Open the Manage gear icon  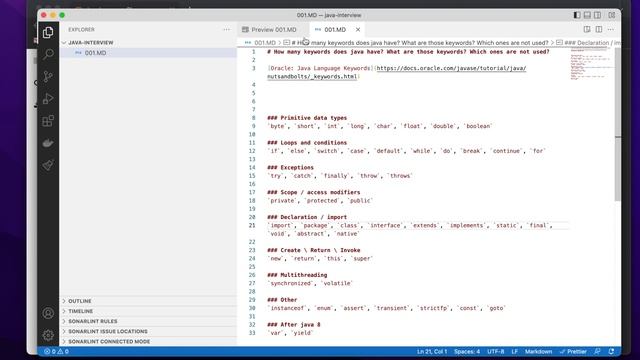point(48,335)
